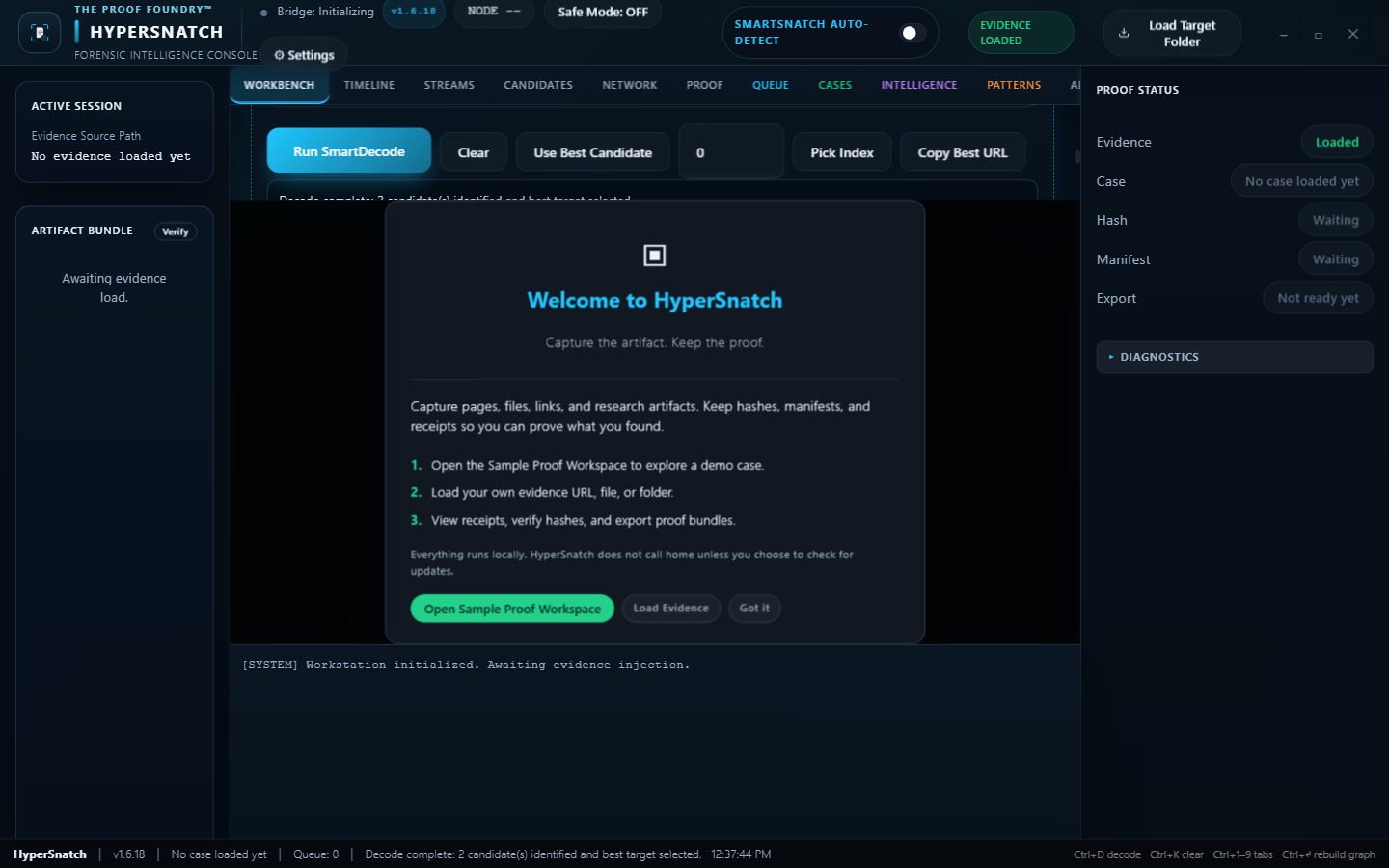Click 'v1.6.18' in the status bar
This screenshot has width=1389, height=868.
[x=129, y=854]
